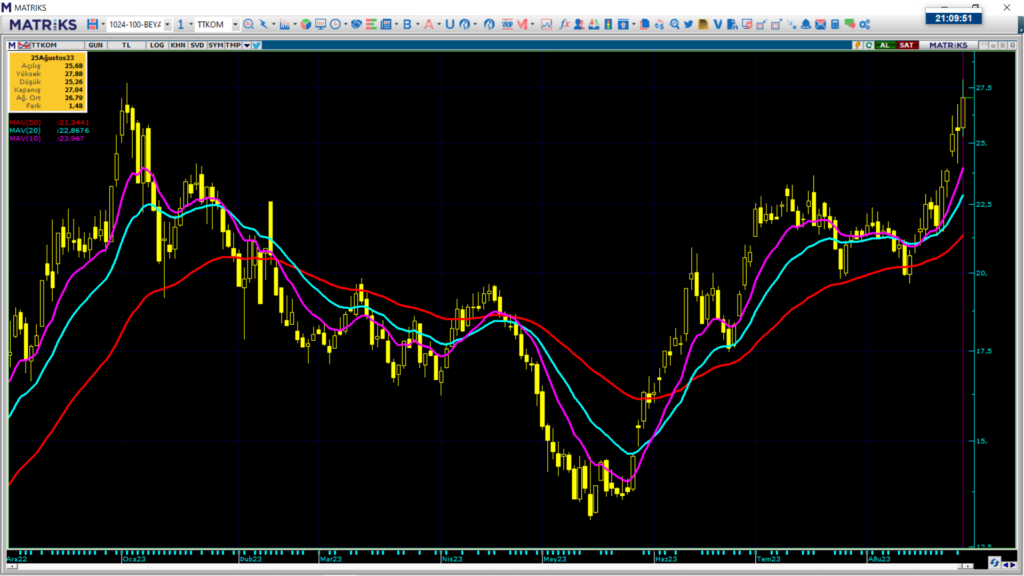
Task: Select the GUN period tab
Action: tap(95, 45)
